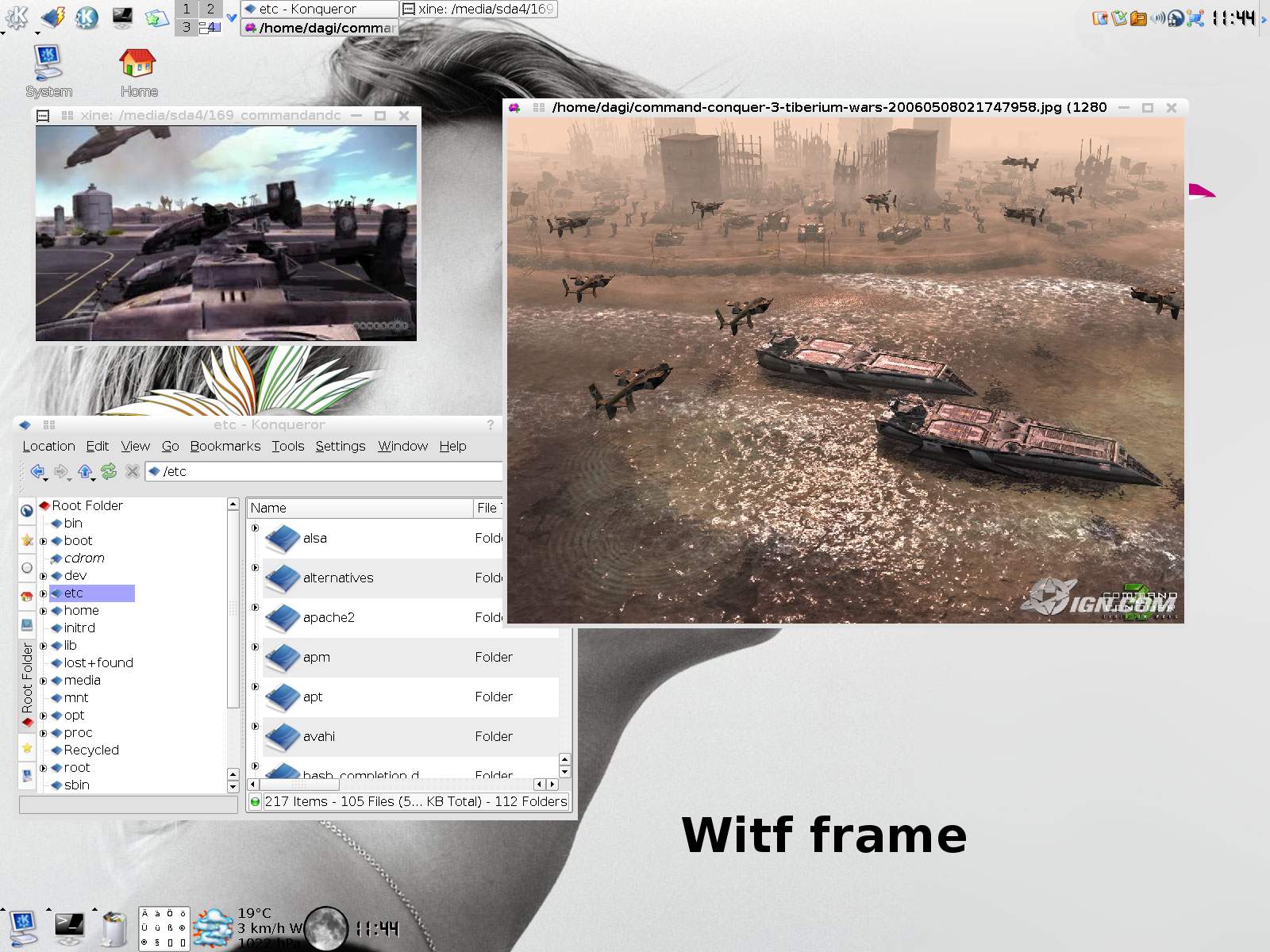1270x952 pixels.
Task: Click the to-do checklist tray icon
Action: point(1119,17)
